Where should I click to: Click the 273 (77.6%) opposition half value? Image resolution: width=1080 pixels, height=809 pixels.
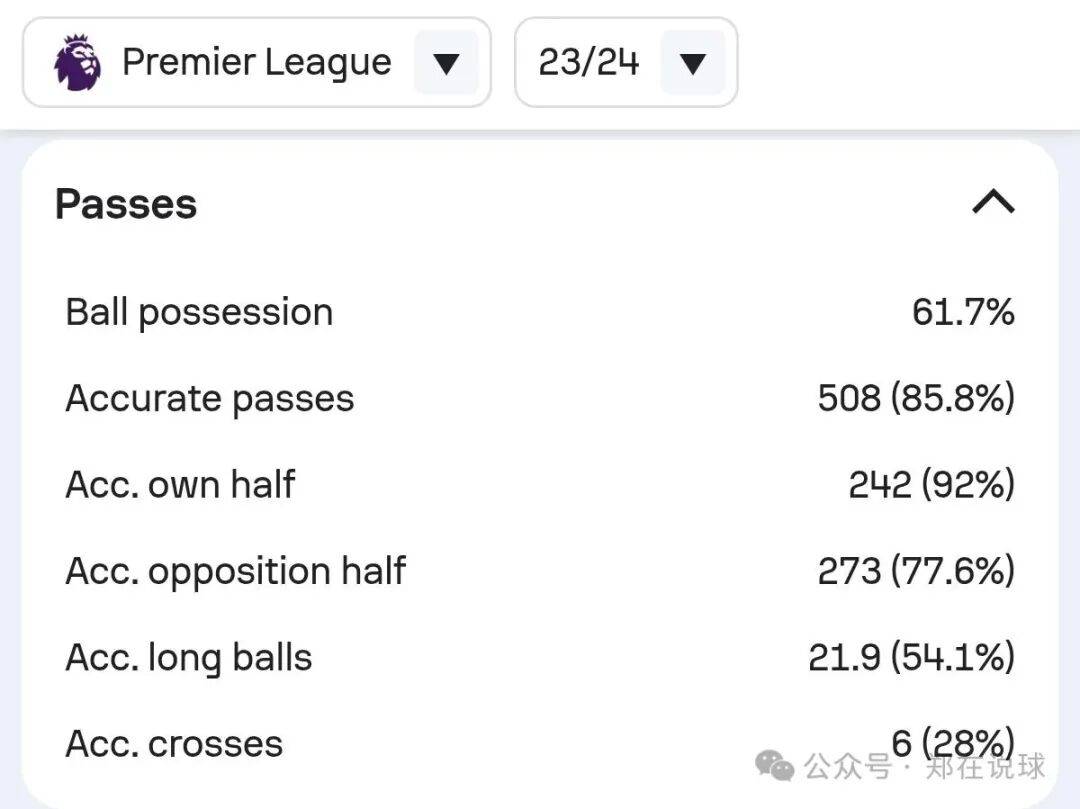pyautogui.click(x=916, y=571)
